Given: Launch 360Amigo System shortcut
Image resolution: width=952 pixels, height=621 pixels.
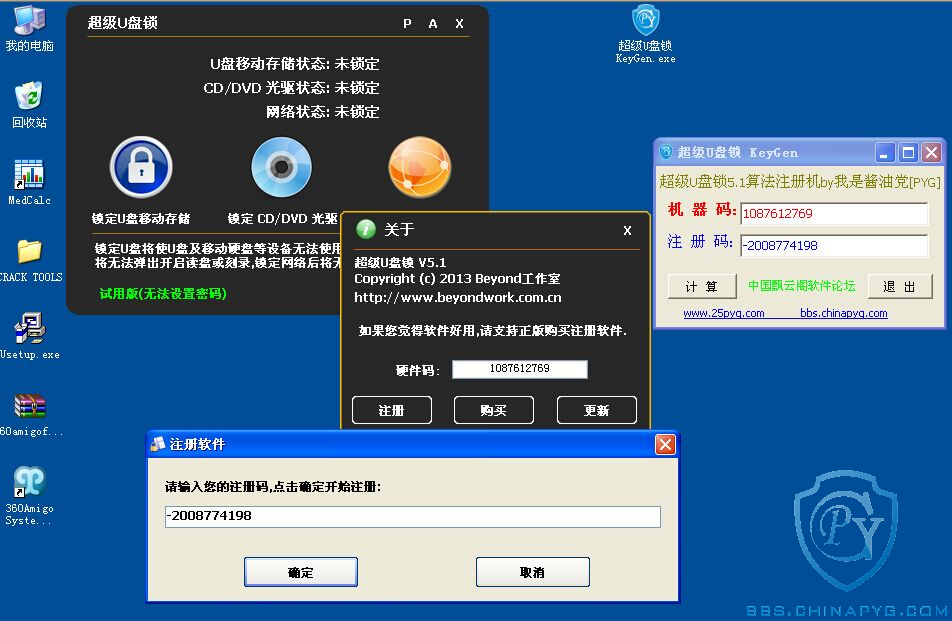Looking at the screenshot, I should point(29,495).
